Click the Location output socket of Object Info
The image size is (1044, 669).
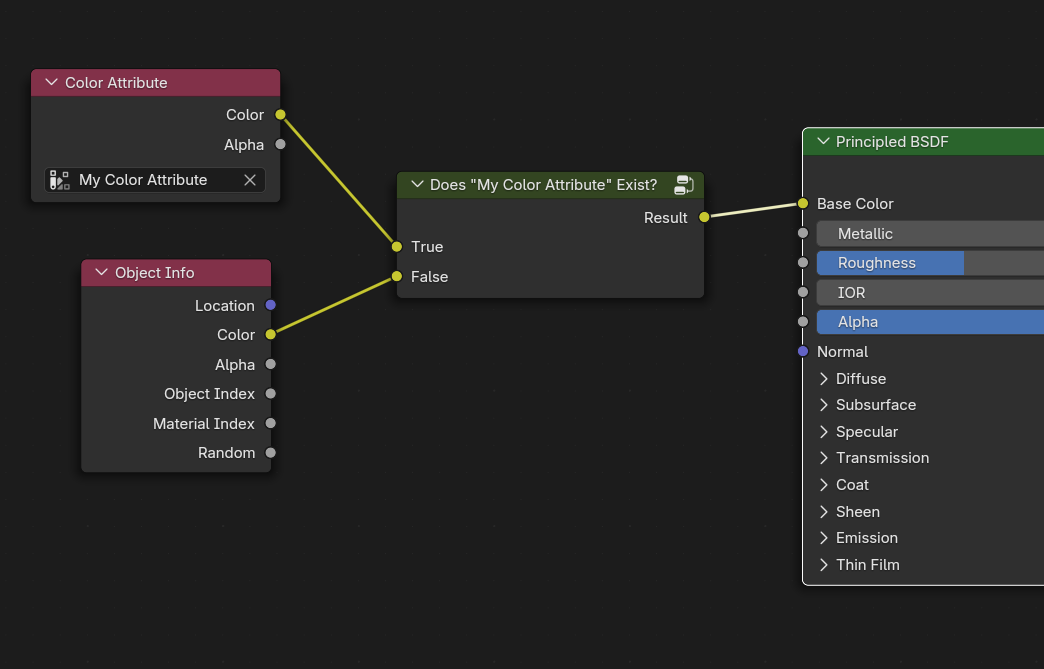coord(270,305)
